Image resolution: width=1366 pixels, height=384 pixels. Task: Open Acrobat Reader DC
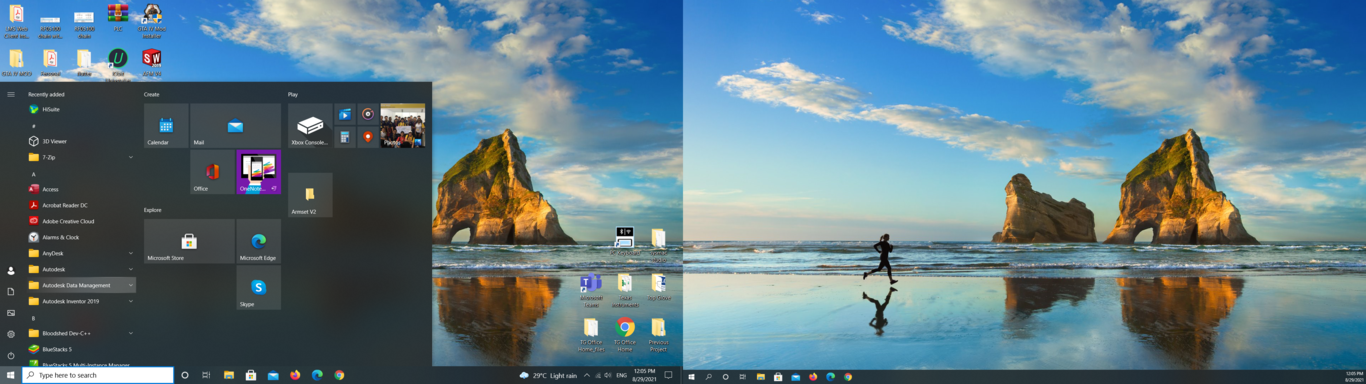(80, 205)
